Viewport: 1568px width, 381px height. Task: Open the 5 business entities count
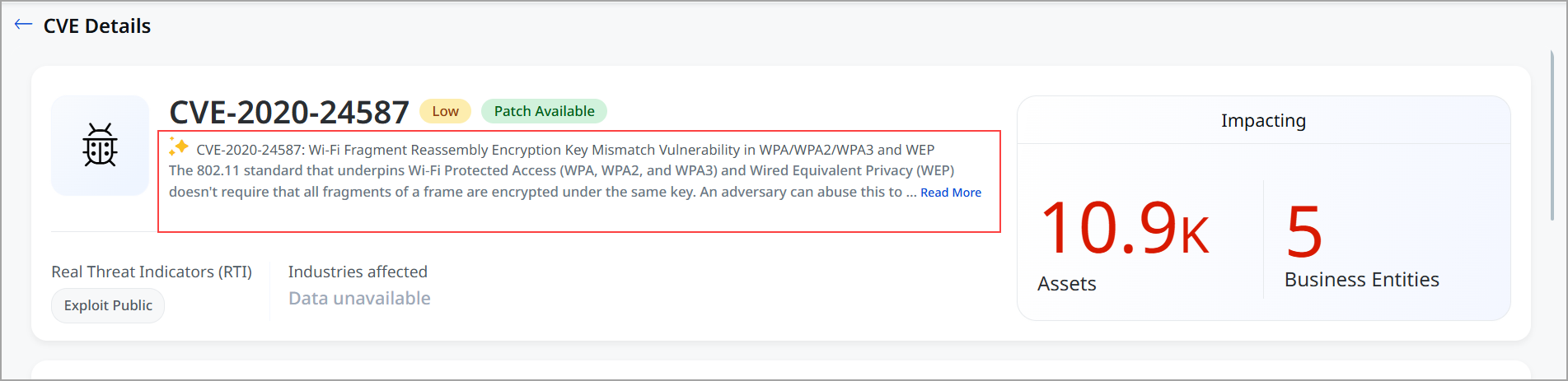coord(1304,231)
